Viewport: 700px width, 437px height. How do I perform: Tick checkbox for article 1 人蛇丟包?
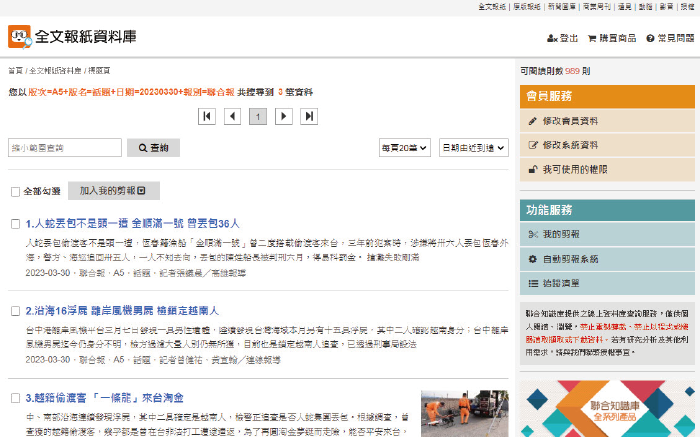pos(15,223)
